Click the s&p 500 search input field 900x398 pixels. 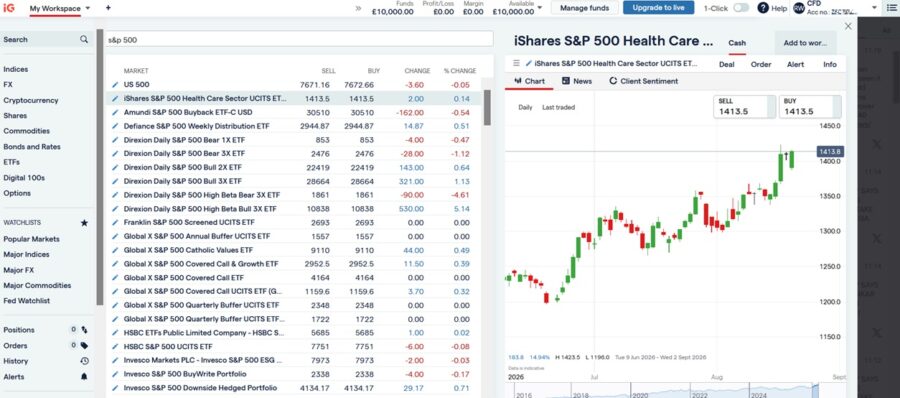click(x=299, y=40)
